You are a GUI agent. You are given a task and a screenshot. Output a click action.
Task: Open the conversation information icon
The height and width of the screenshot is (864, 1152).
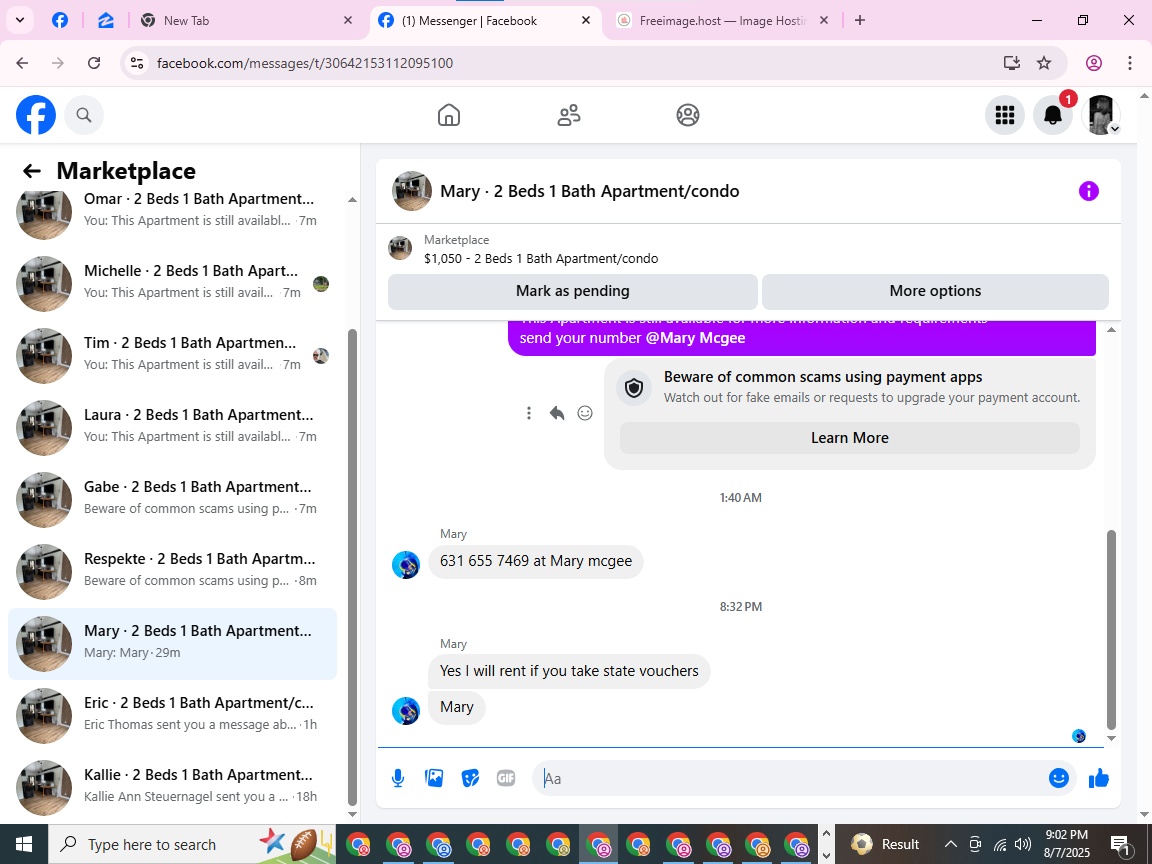click(1088, 191)
